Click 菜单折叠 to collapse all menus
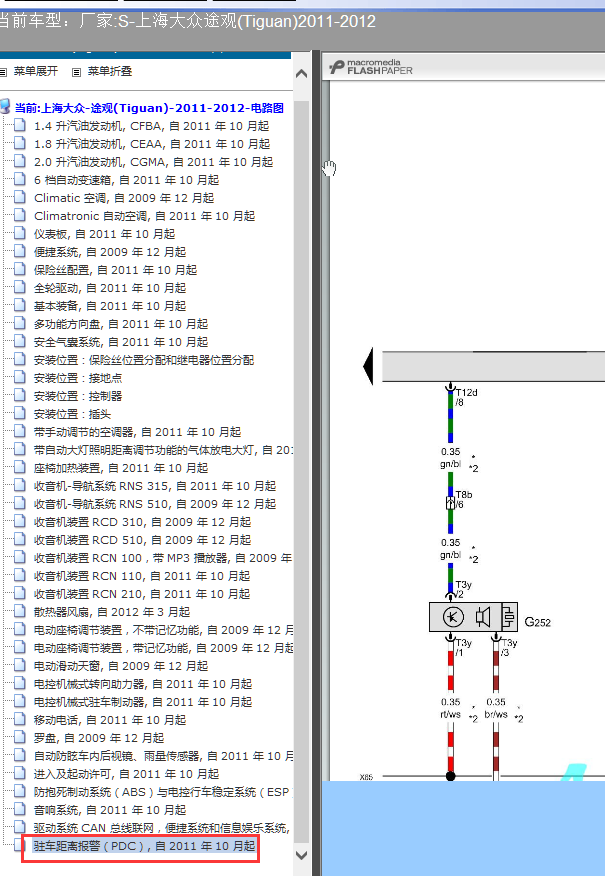 110,71
